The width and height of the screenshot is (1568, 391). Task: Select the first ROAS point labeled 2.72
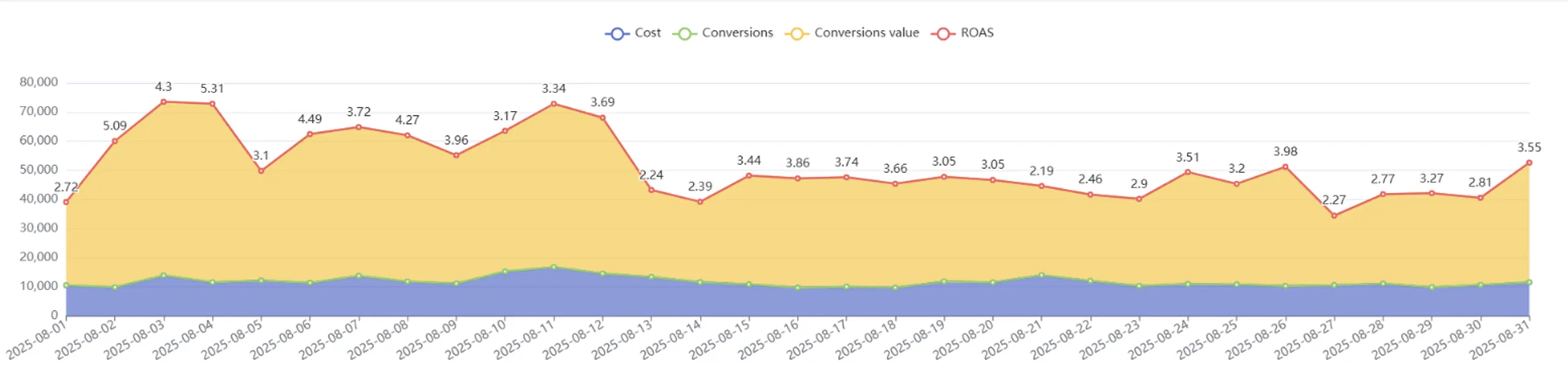(66, 202)
